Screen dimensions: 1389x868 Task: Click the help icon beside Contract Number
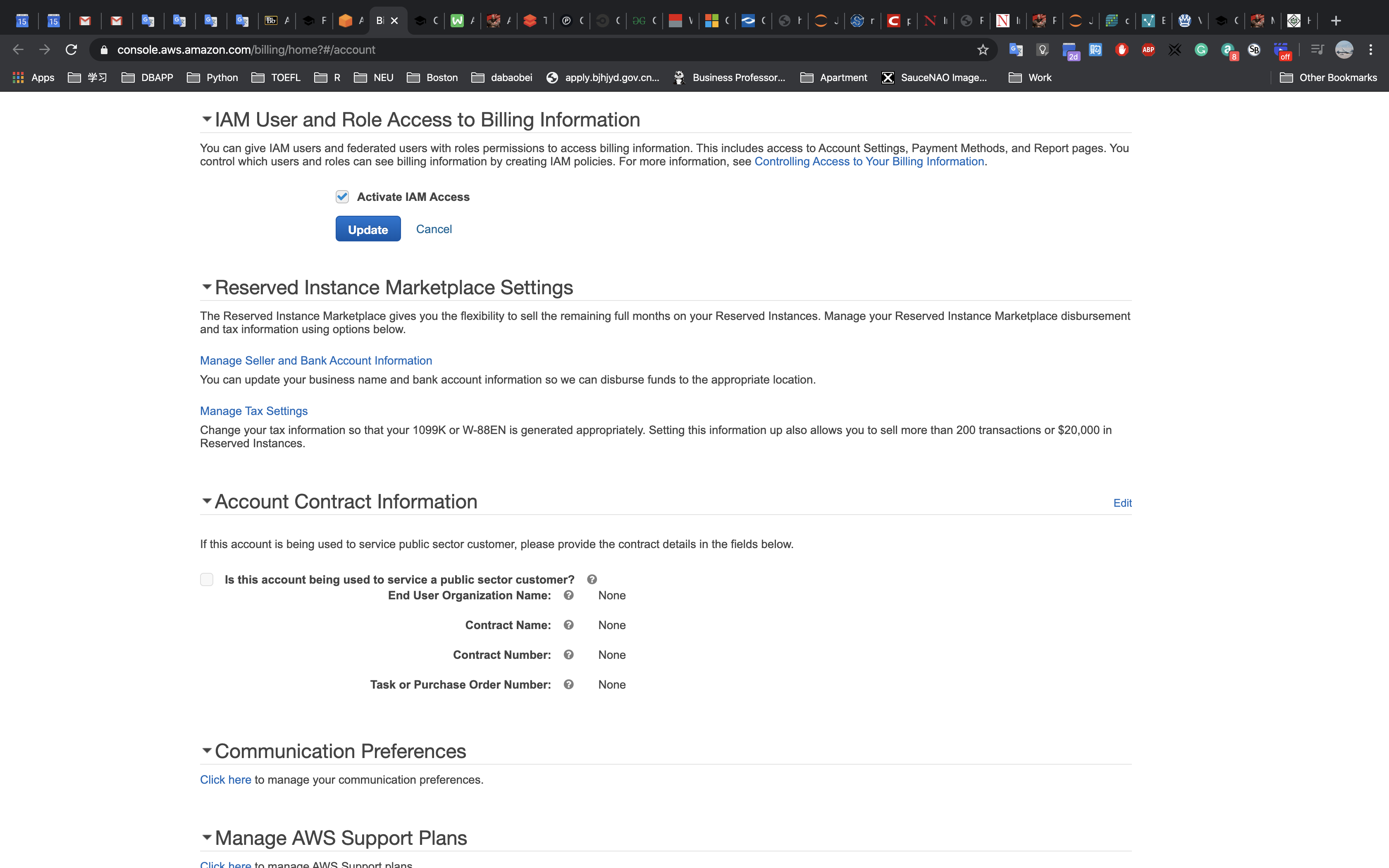pyautogui.click(x=568, y=654)
